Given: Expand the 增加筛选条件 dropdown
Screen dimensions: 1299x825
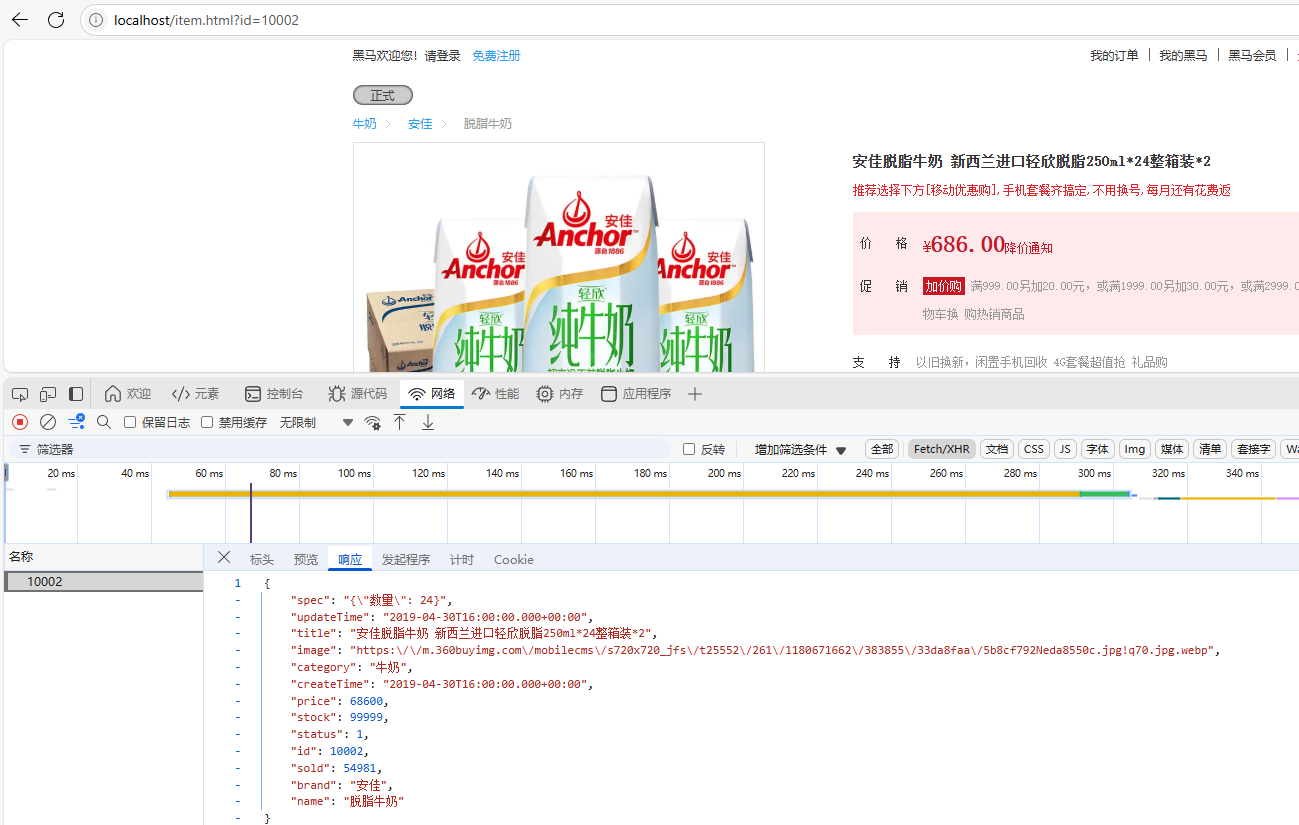Looking at the screenshot, I should (800, 450).
